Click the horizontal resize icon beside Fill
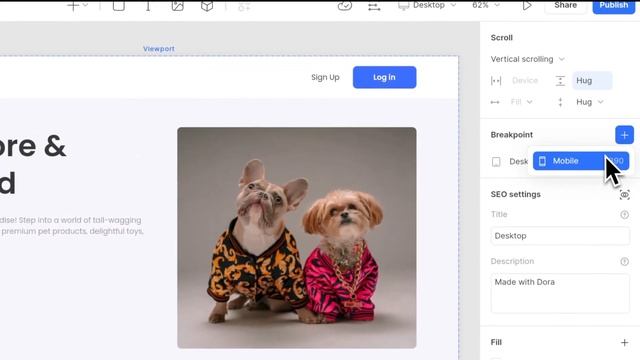The width and height of the screenshot is (640, 360). [495, 102]
